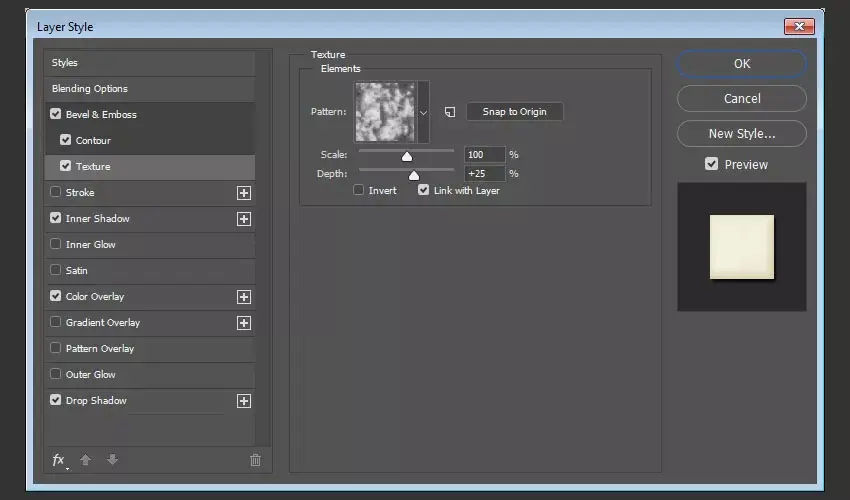This screenshot has width=850, height=500.
Task: Select Bevel & Emboss settings row
Action: coord(150,115)
